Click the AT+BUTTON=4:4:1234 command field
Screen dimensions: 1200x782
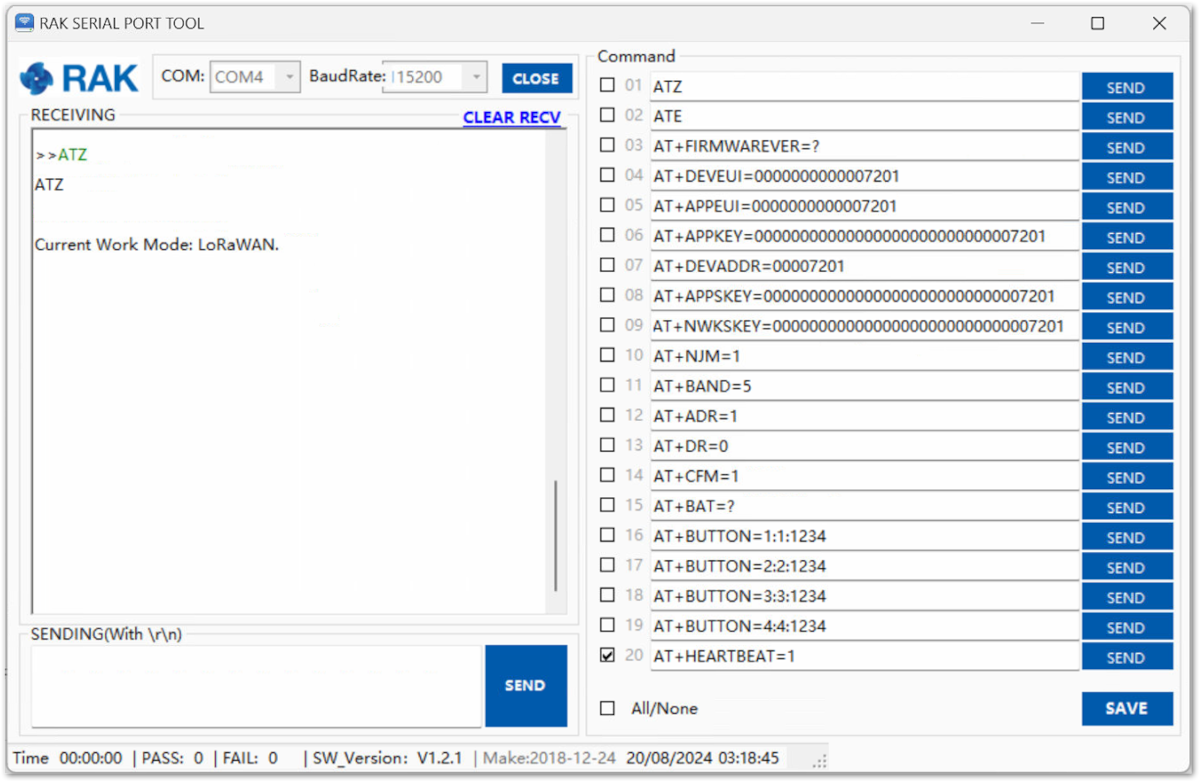pos(865,626)
